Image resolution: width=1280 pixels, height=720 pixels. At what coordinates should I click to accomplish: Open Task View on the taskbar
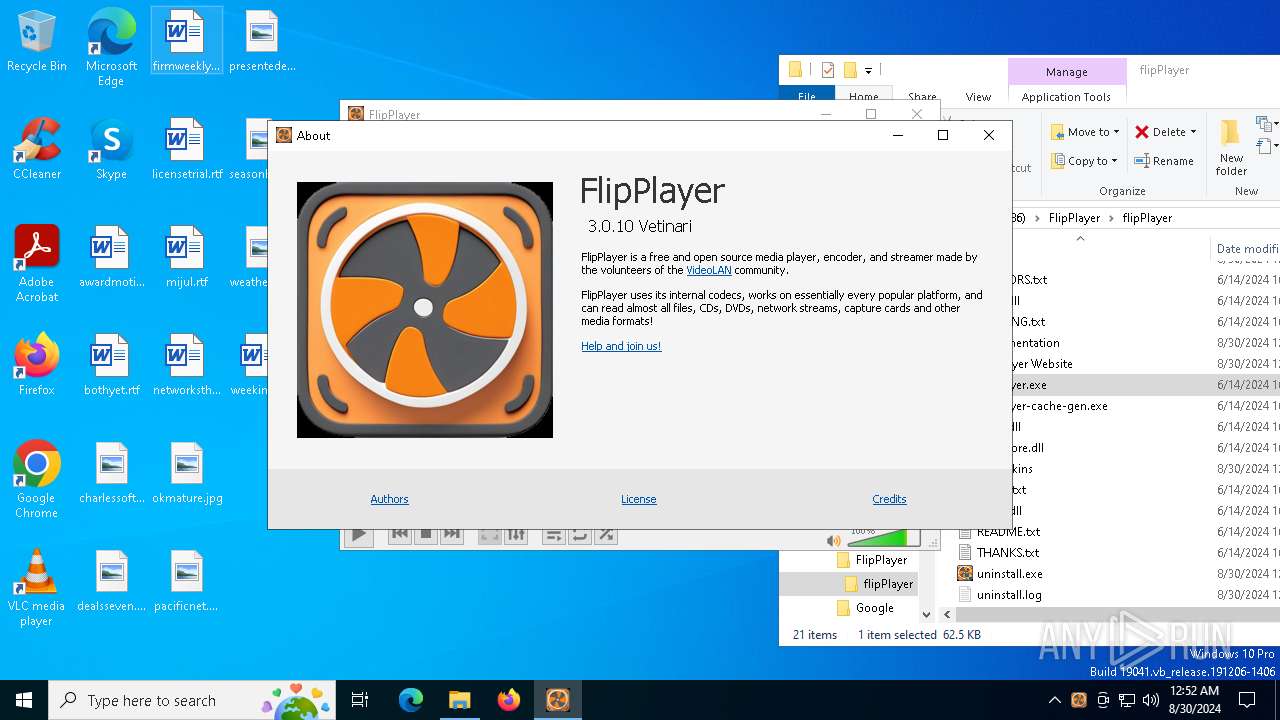tap(360, 700)
